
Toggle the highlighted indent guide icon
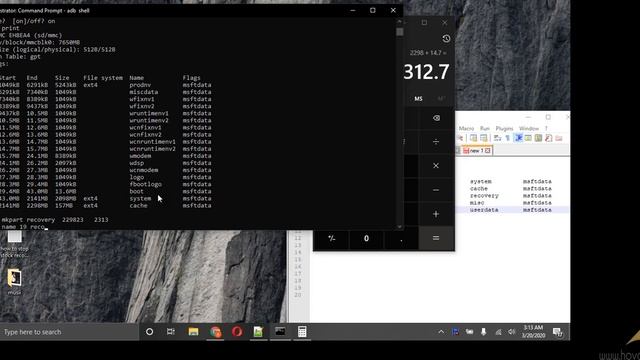point(518,138)
